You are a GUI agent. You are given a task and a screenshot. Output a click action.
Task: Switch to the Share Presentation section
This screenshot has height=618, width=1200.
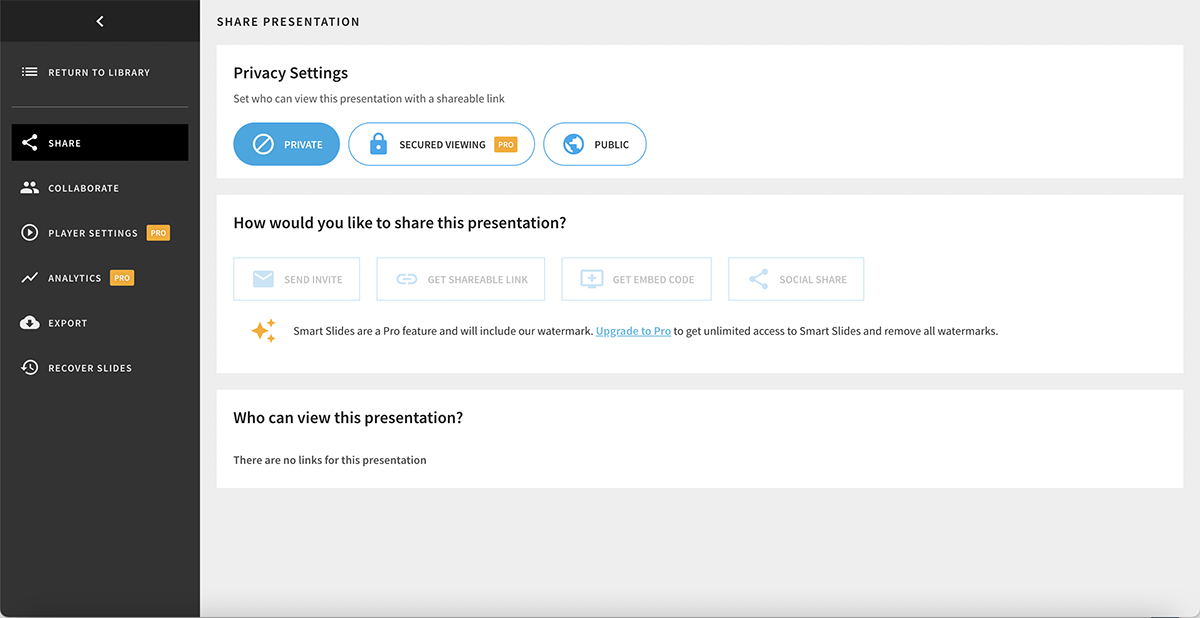(x=288, y=21)
